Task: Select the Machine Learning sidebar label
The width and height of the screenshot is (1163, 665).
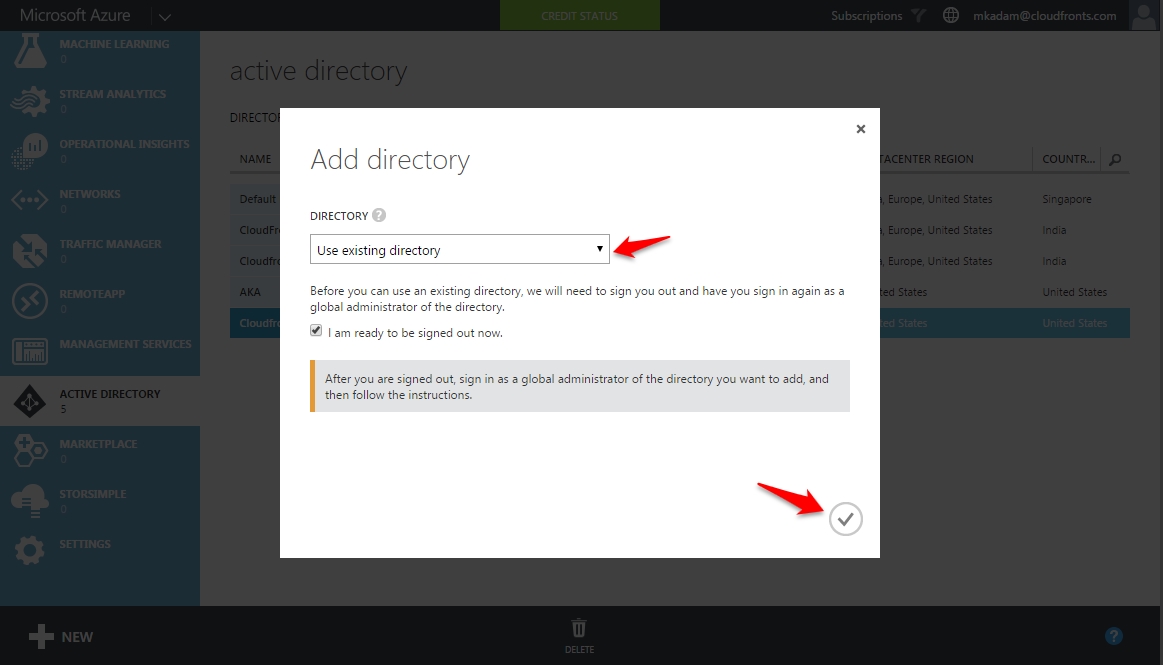Action: coord(114,44)
